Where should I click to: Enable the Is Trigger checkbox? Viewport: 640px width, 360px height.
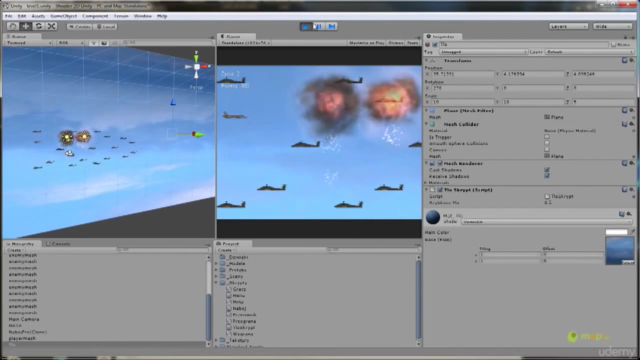pyautogui.click(x=547, y=137)
